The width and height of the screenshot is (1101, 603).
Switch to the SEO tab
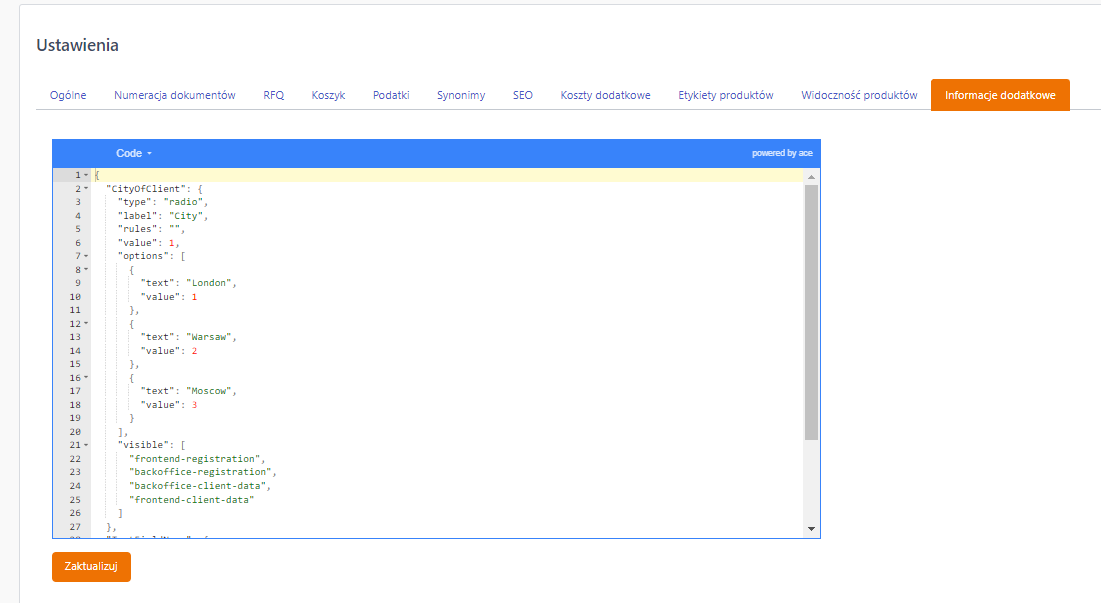522,95
